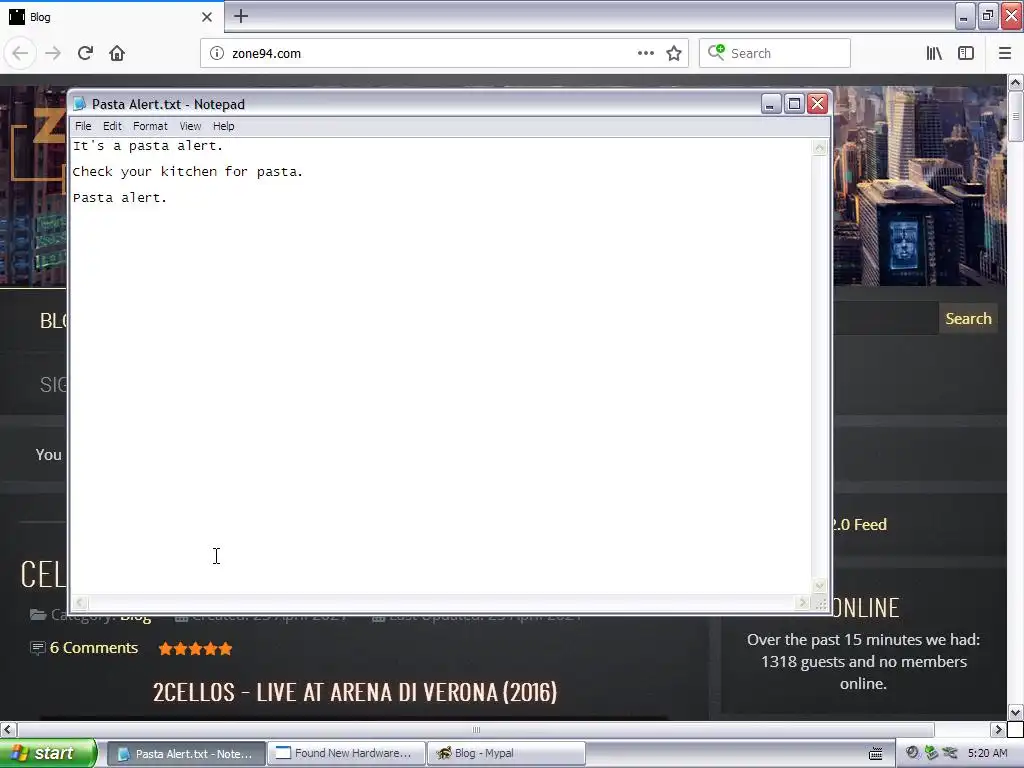Click the web page scrollbar up arrow
Viewport: 1024px width, 768px height.
pyautogui.click(x=1015, y=83)
